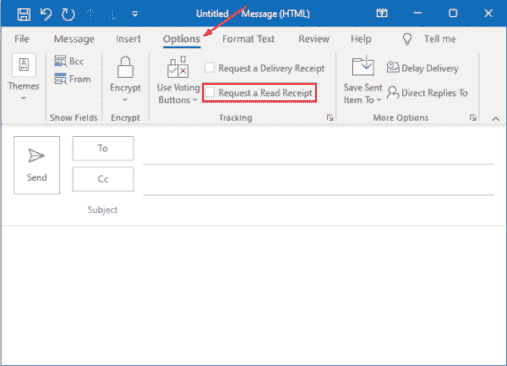Enable Request a Delivery Receipt checkbox
Screen dimensions: 507x366
tap(210, 68)
